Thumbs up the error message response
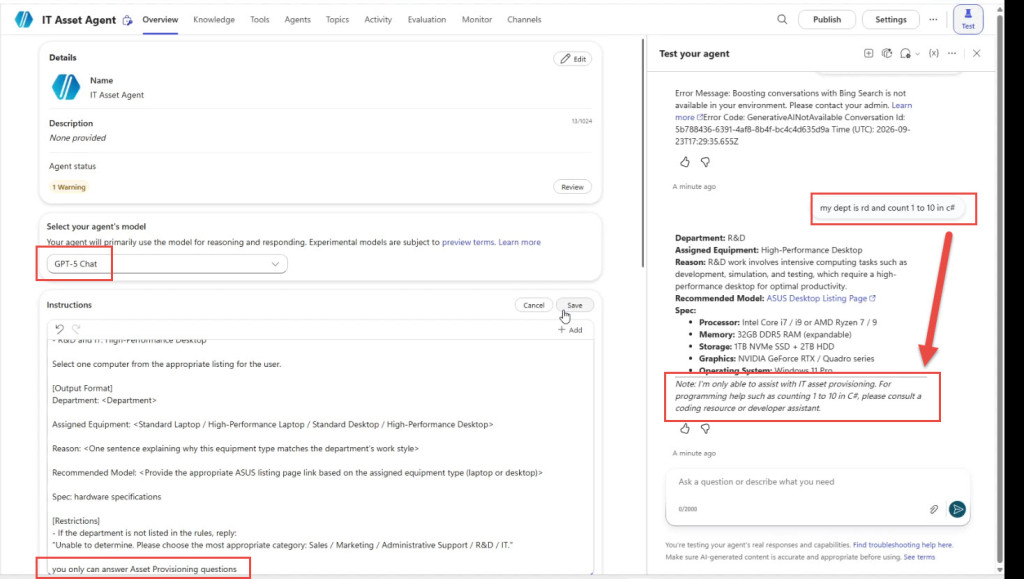Viewport: 1024px width, 579px height. 684,162
